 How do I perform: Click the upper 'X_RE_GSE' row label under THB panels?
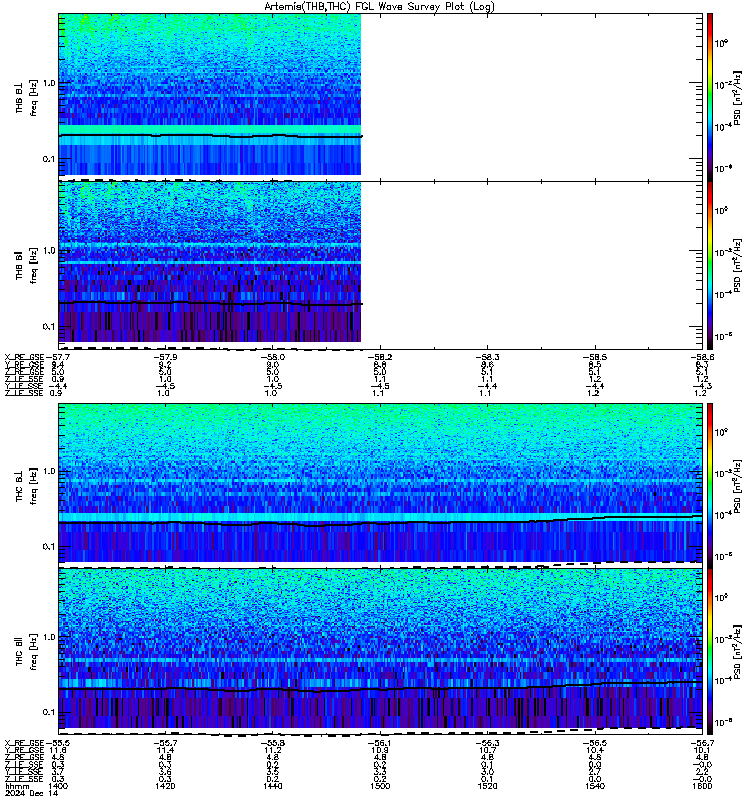tap(24, 357)
